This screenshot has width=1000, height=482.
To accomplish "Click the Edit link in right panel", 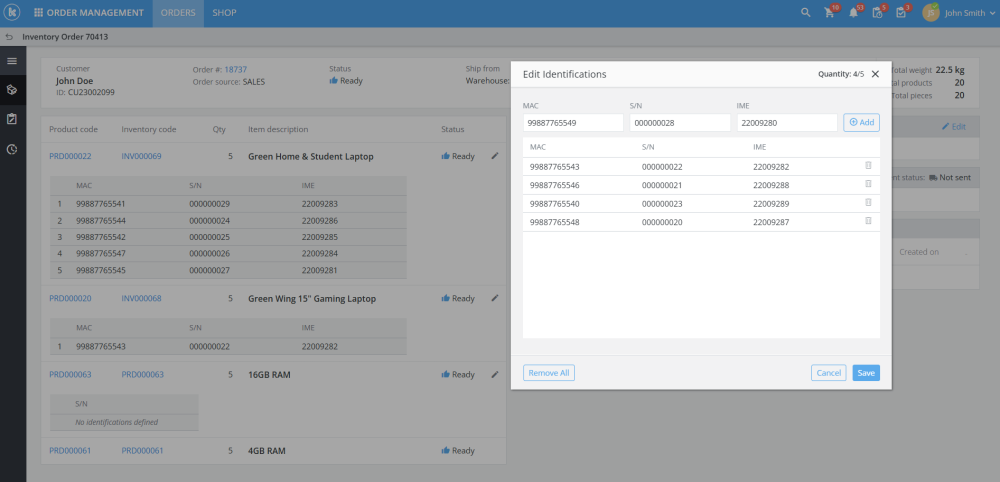I will pos(954,127).
